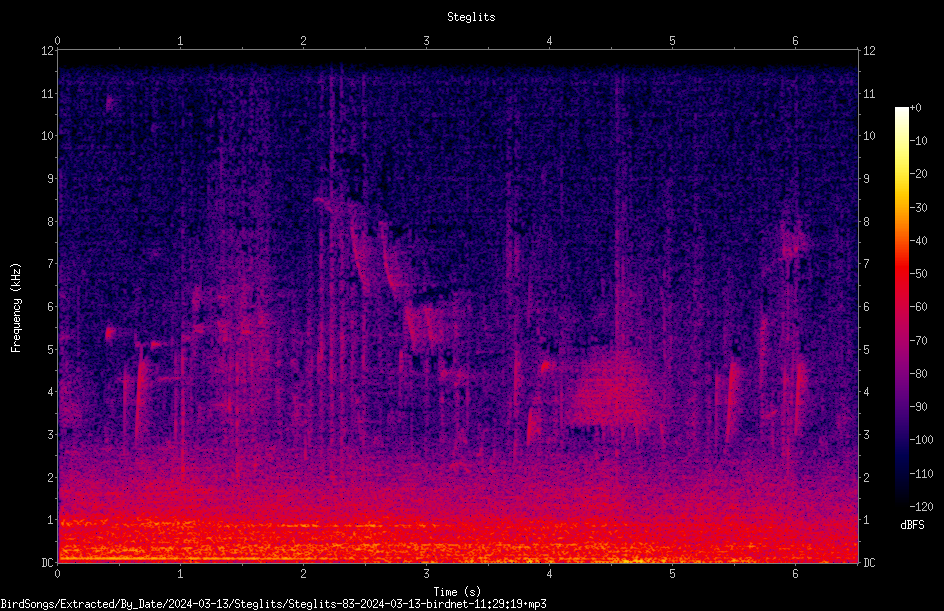The height and width of the screenshot is (611, 944).
Task: Click the file path text at bottom
Action: click(273, 604)
